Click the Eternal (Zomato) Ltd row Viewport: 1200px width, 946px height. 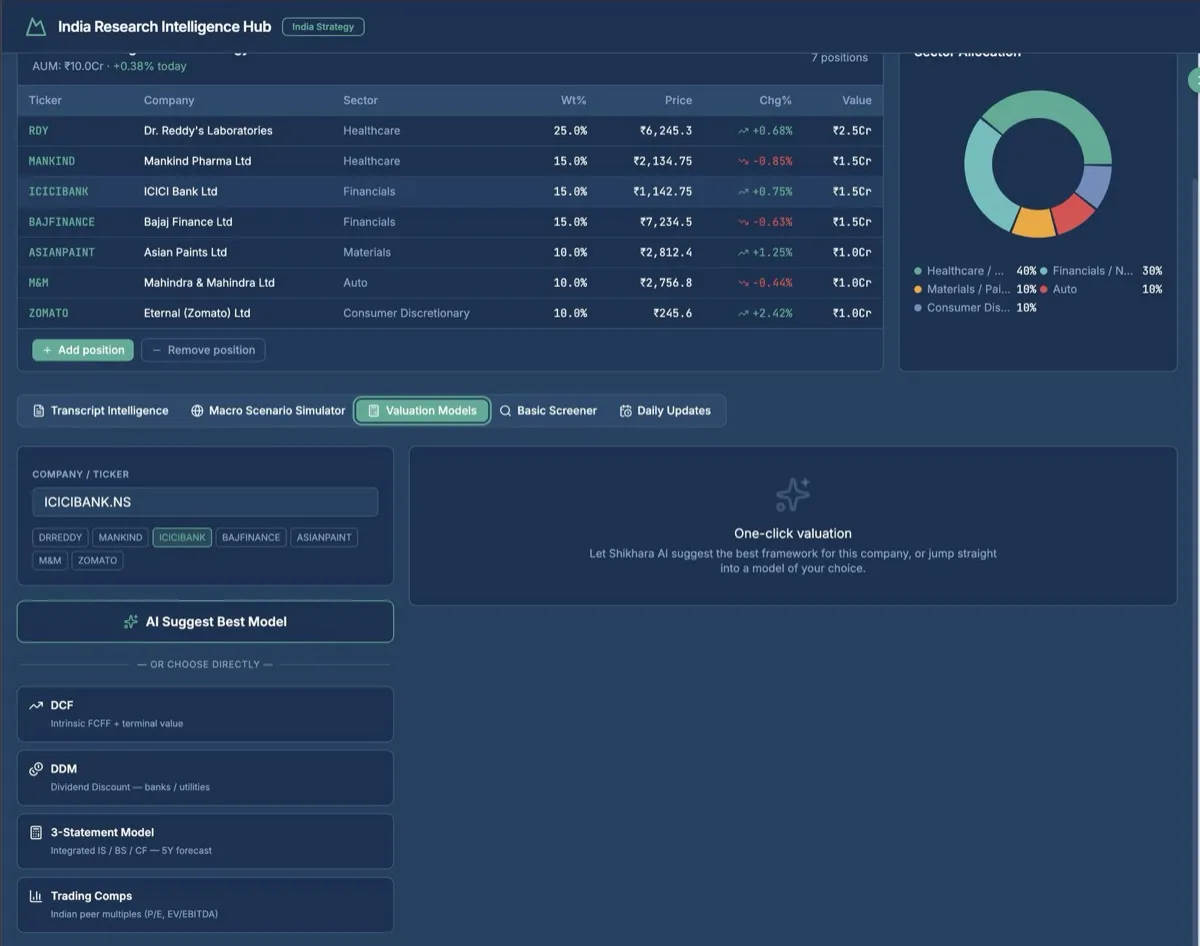[x=450, y=313]
